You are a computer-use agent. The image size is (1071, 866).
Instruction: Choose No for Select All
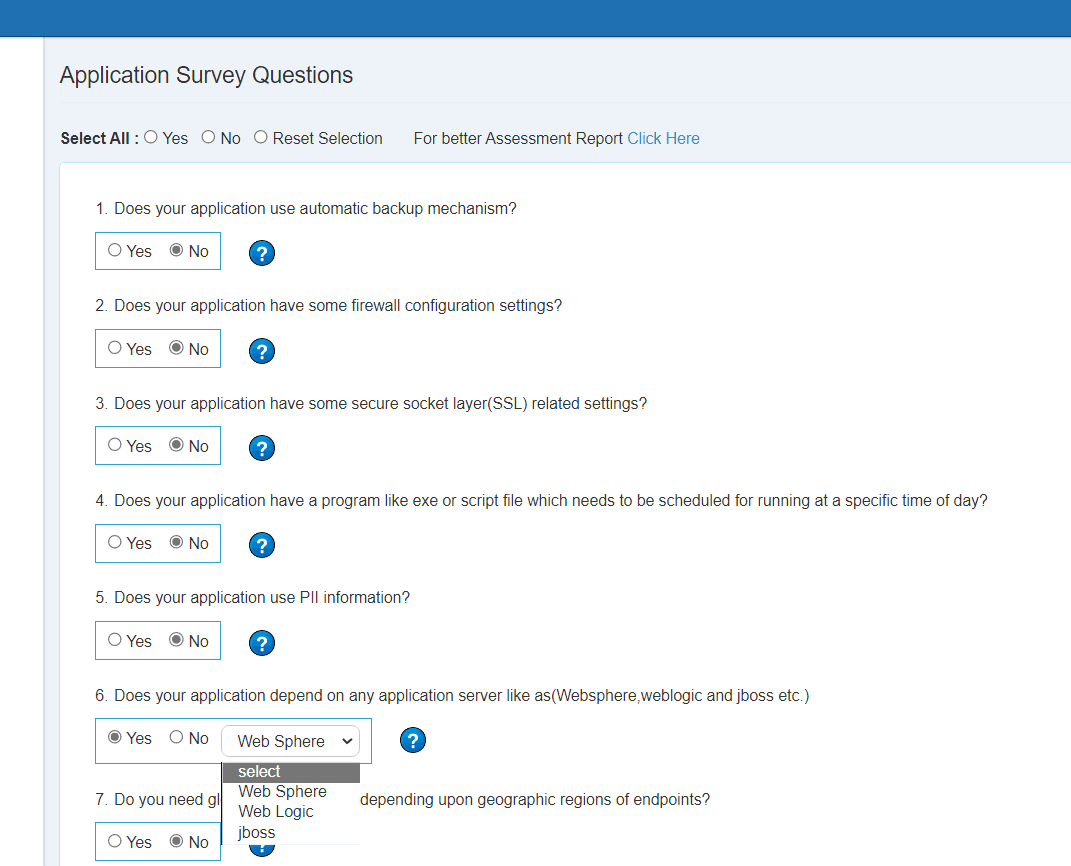coord(208,137)
